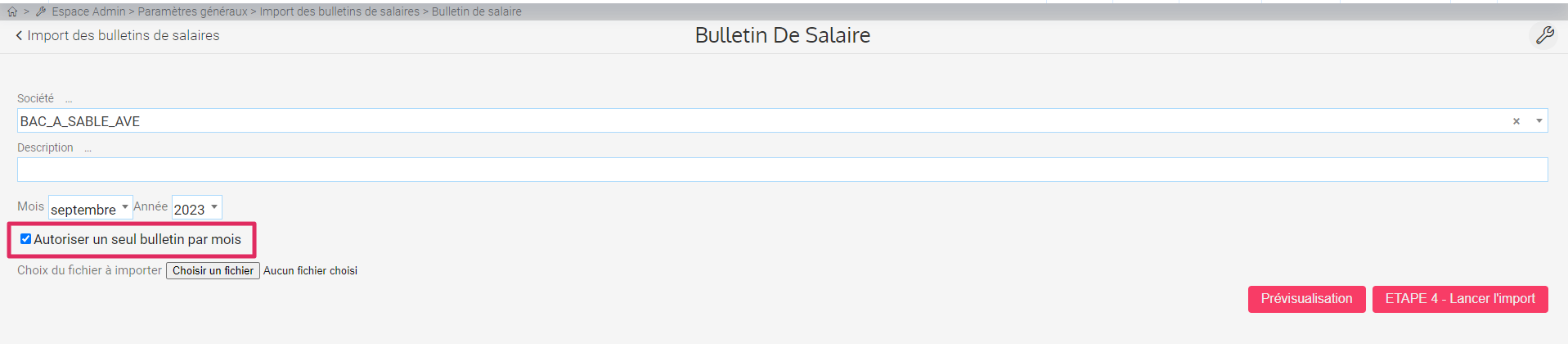Click the ellipsis next to Société label

coord(69,99)
